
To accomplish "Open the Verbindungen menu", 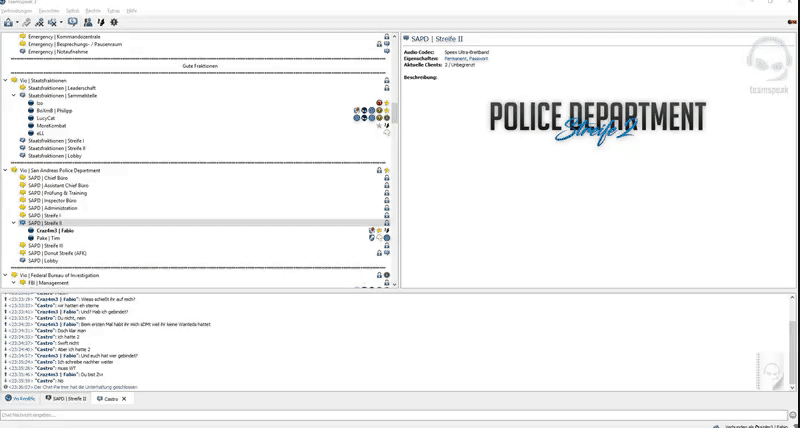I will coord(16,11).
